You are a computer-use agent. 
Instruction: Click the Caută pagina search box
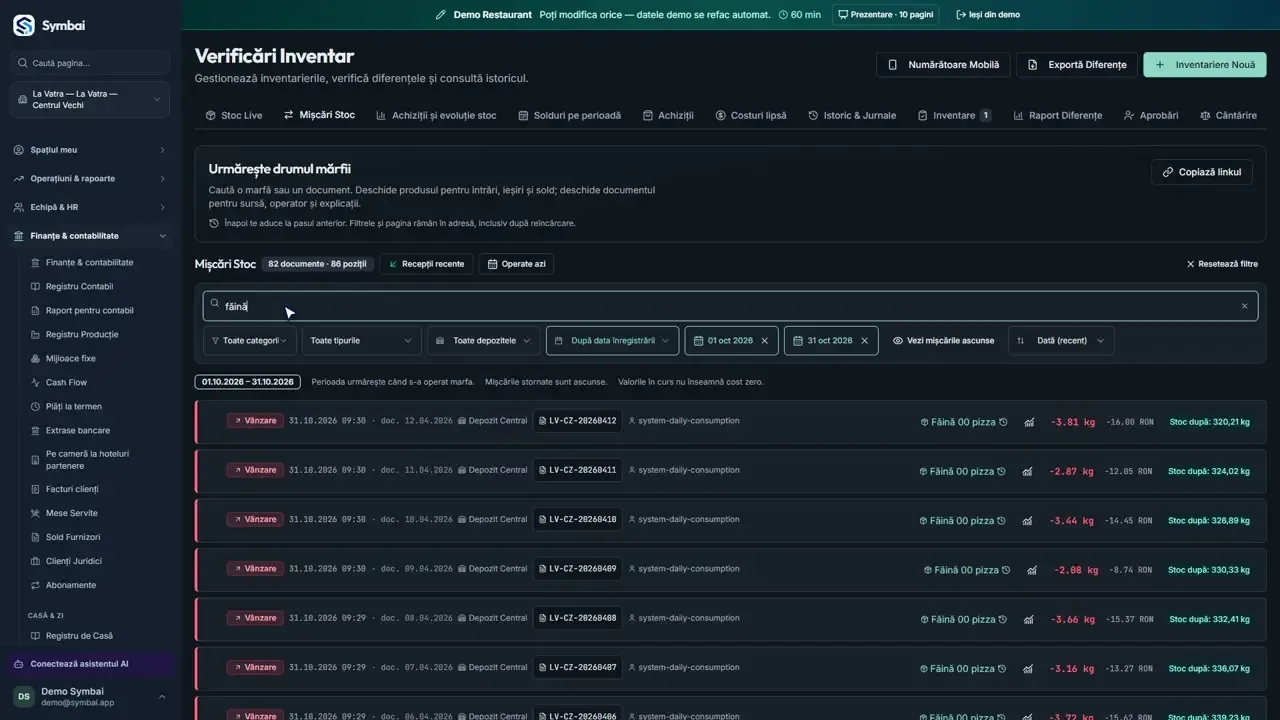pos(90,63)
